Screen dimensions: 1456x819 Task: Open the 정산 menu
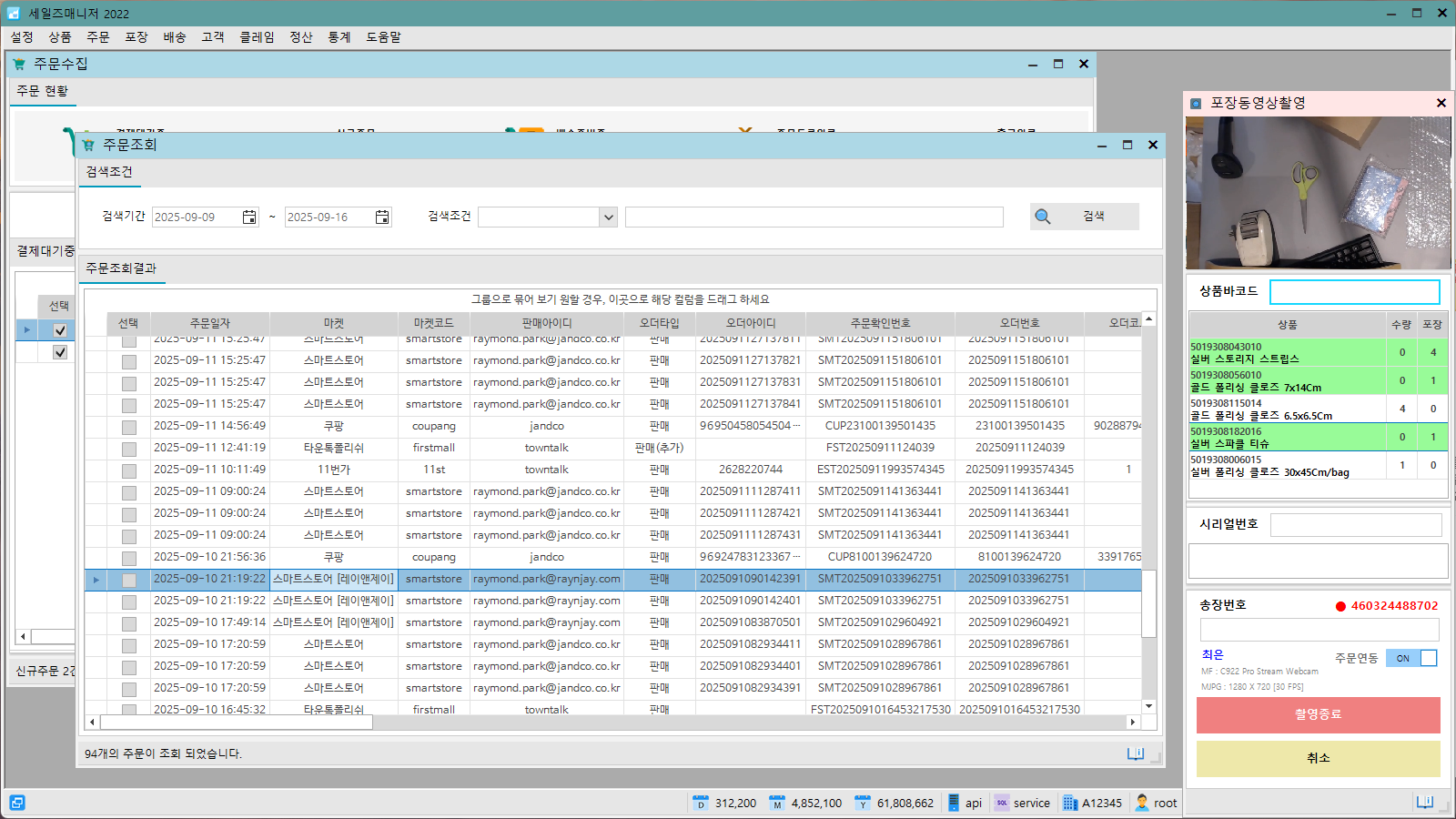(300, 37)
